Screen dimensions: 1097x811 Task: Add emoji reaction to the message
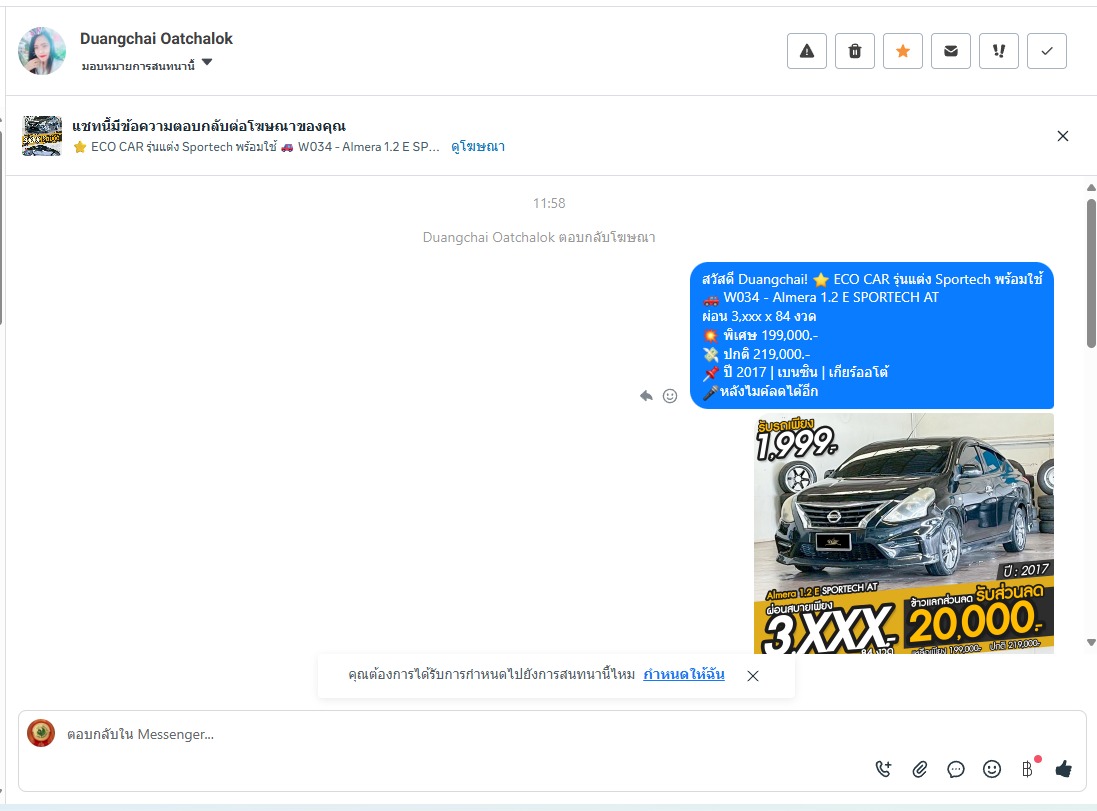click(670, 396)
